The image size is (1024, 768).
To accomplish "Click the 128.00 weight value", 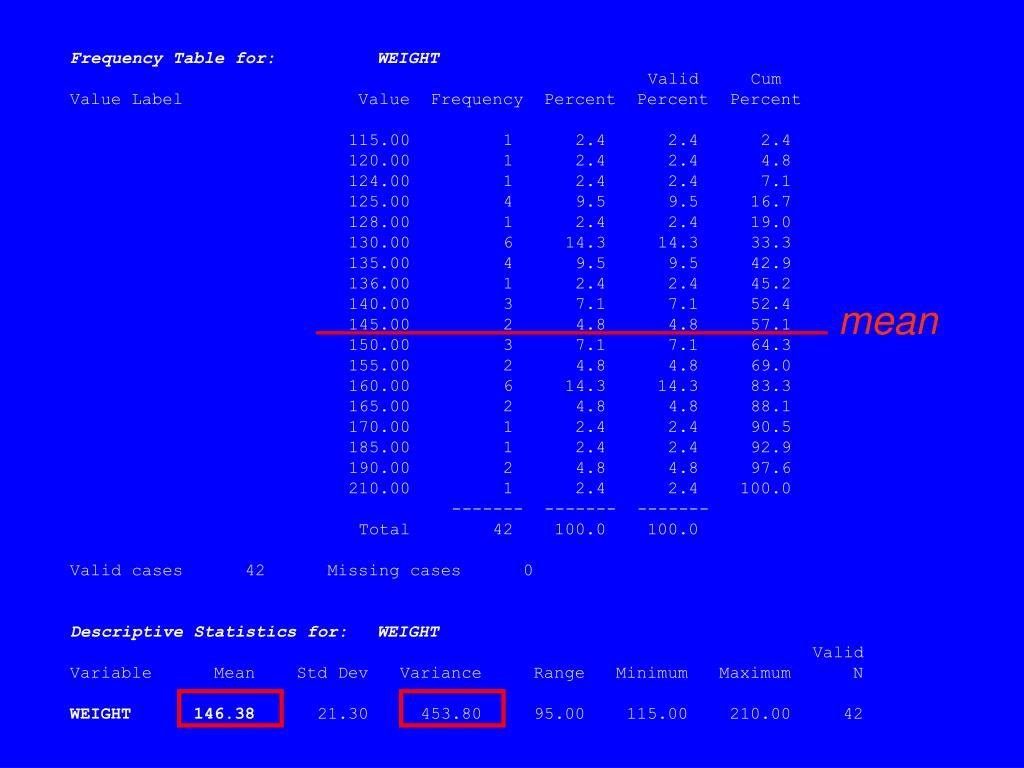I will point(379,222).
